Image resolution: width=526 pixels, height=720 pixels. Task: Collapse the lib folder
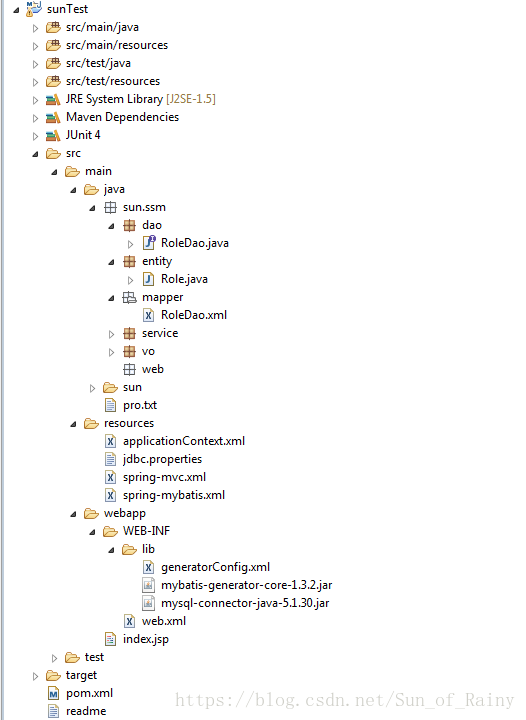[x=111, y=550]
